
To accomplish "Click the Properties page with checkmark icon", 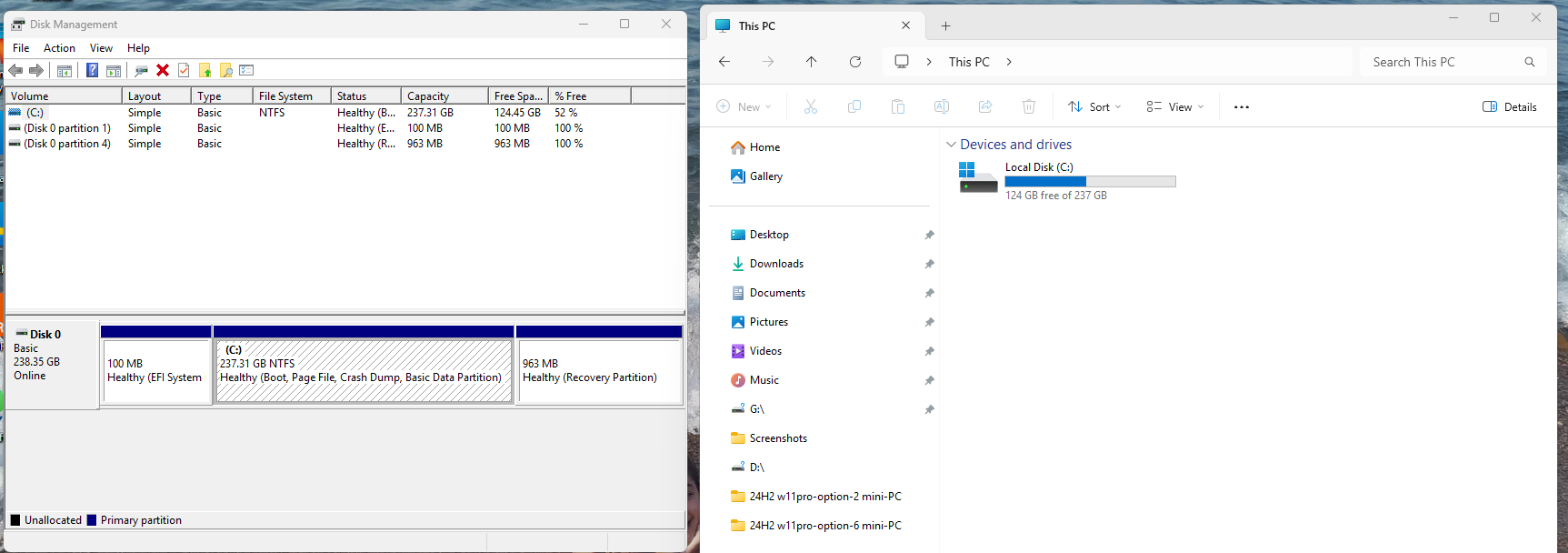I will [184, 70].
